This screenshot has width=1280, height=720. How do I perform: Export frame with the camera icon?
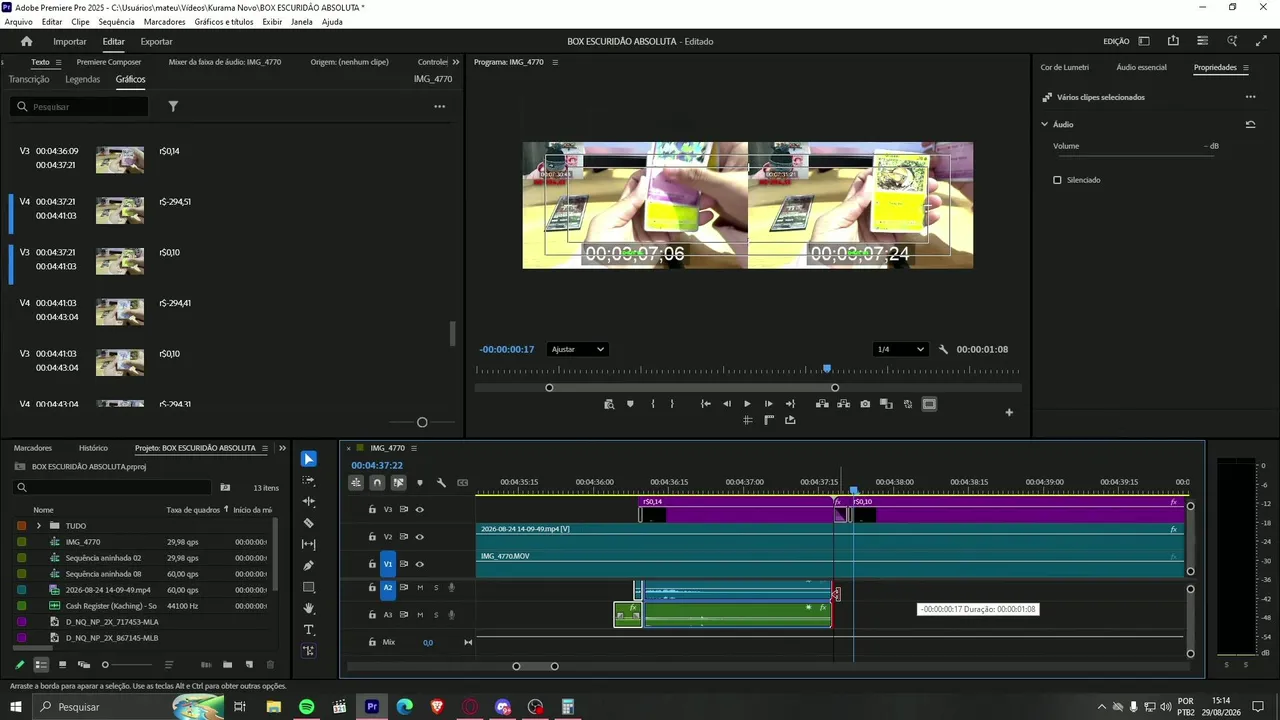click(865, 404)
